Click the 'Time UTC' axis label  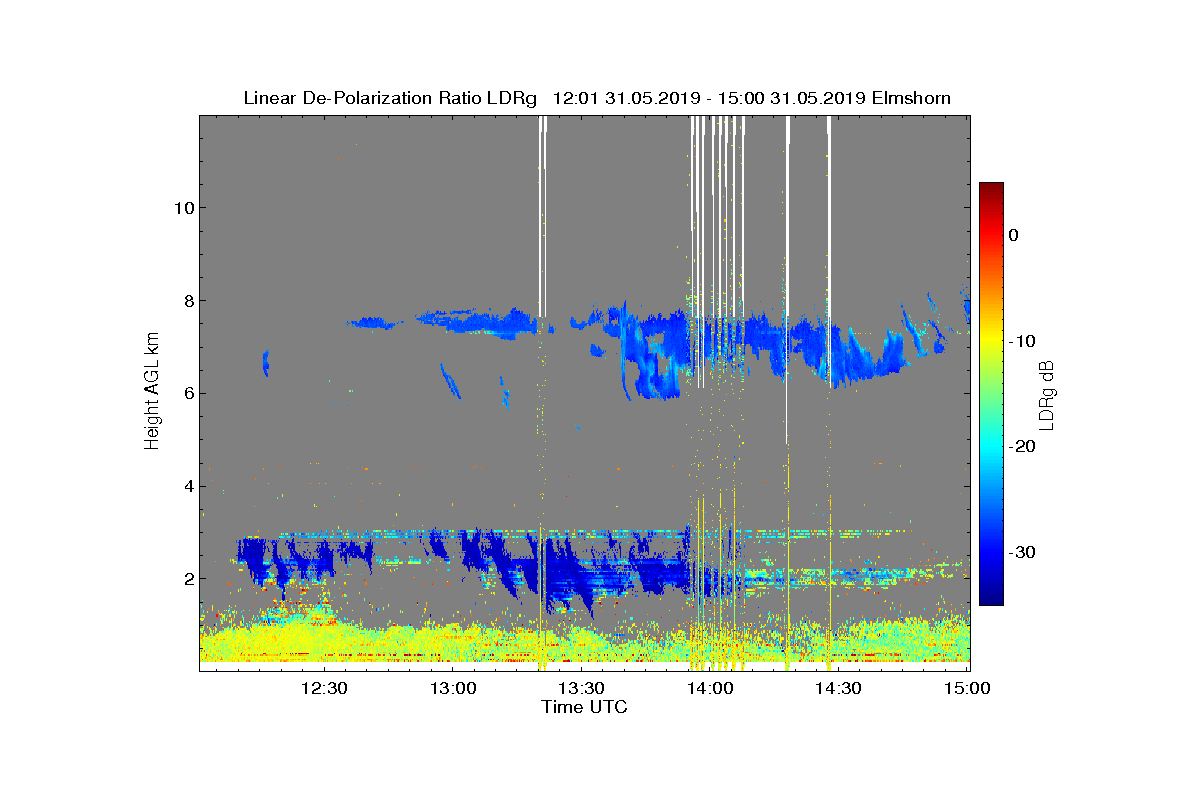tap(585, 707)
